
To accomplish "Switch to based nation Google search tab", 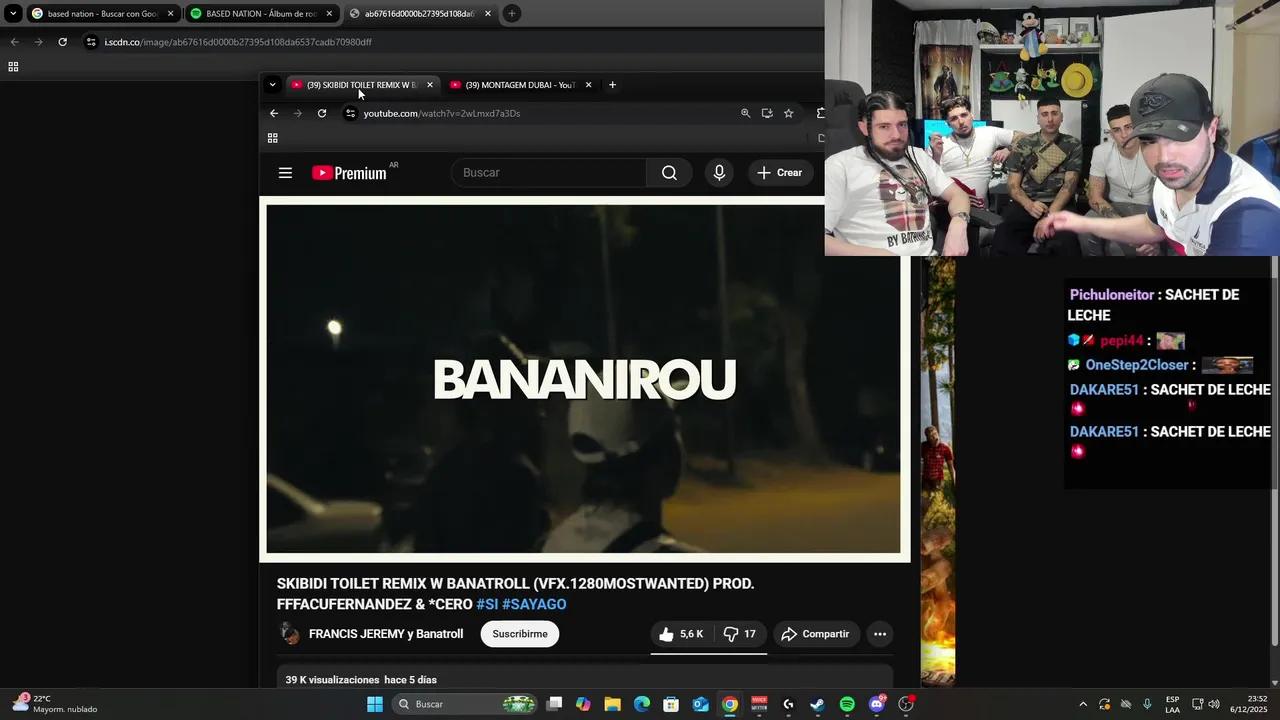I will tap(102, 14).
